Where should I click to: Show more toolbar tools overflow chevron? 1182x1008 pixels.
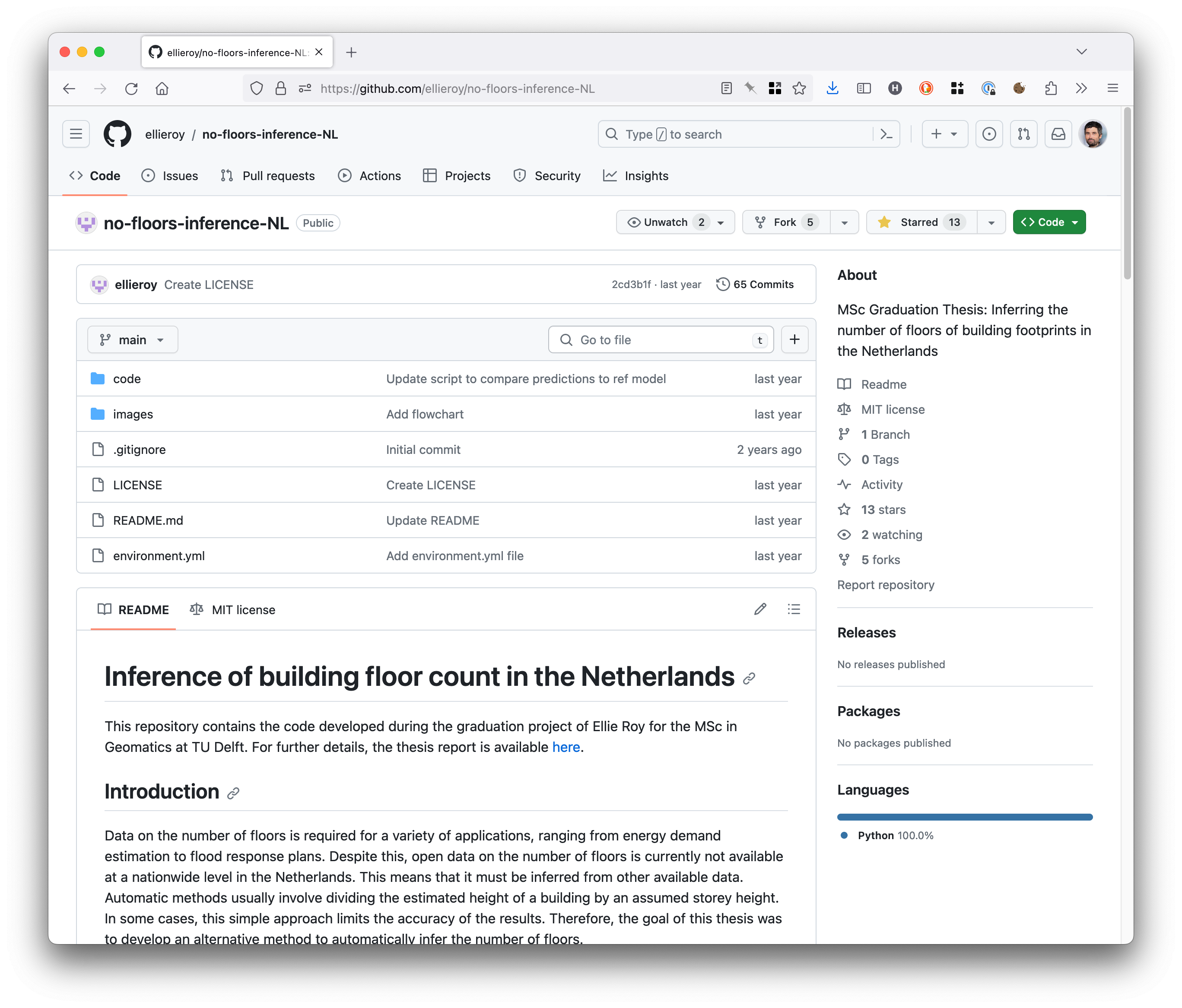click(x=1081, y=89)
